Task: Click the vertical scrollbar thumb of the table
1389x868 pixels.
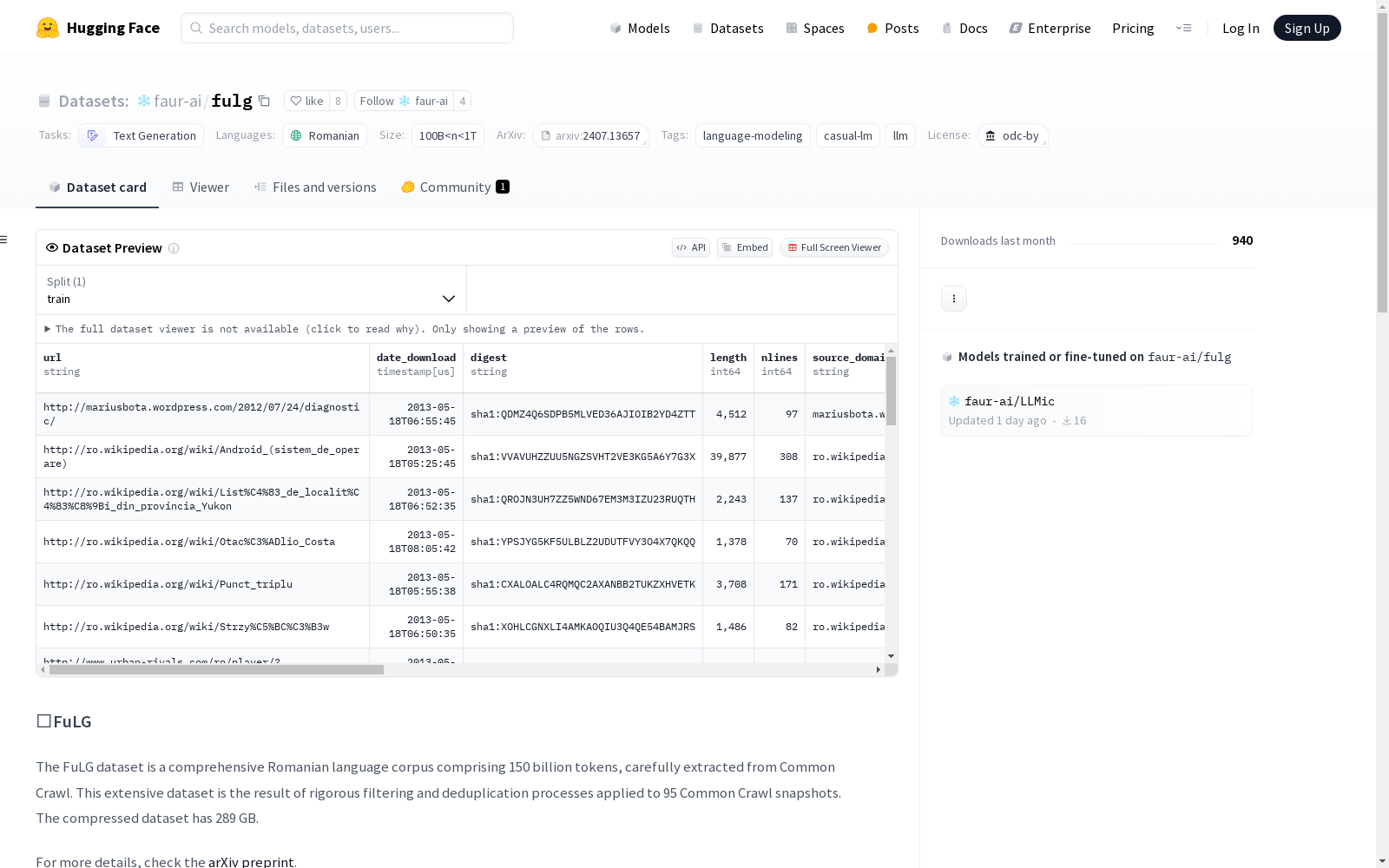Action: pyautogui.click(x=891, y=391)
